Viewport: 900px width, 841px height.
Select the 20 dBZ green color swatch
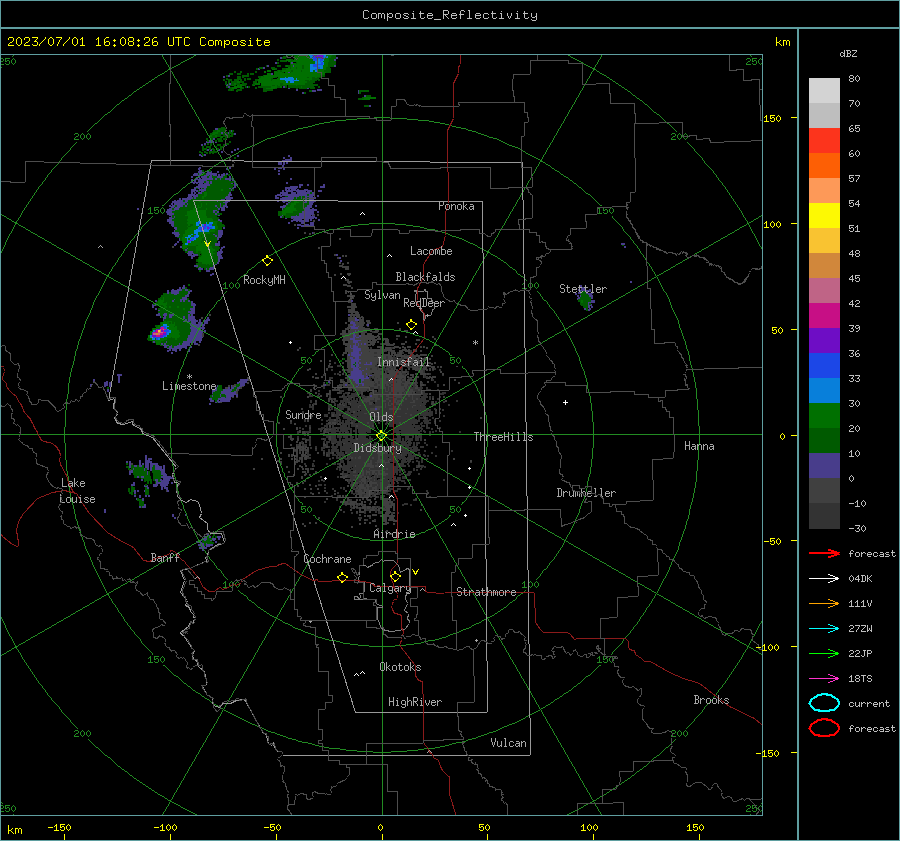click(824, 416)
